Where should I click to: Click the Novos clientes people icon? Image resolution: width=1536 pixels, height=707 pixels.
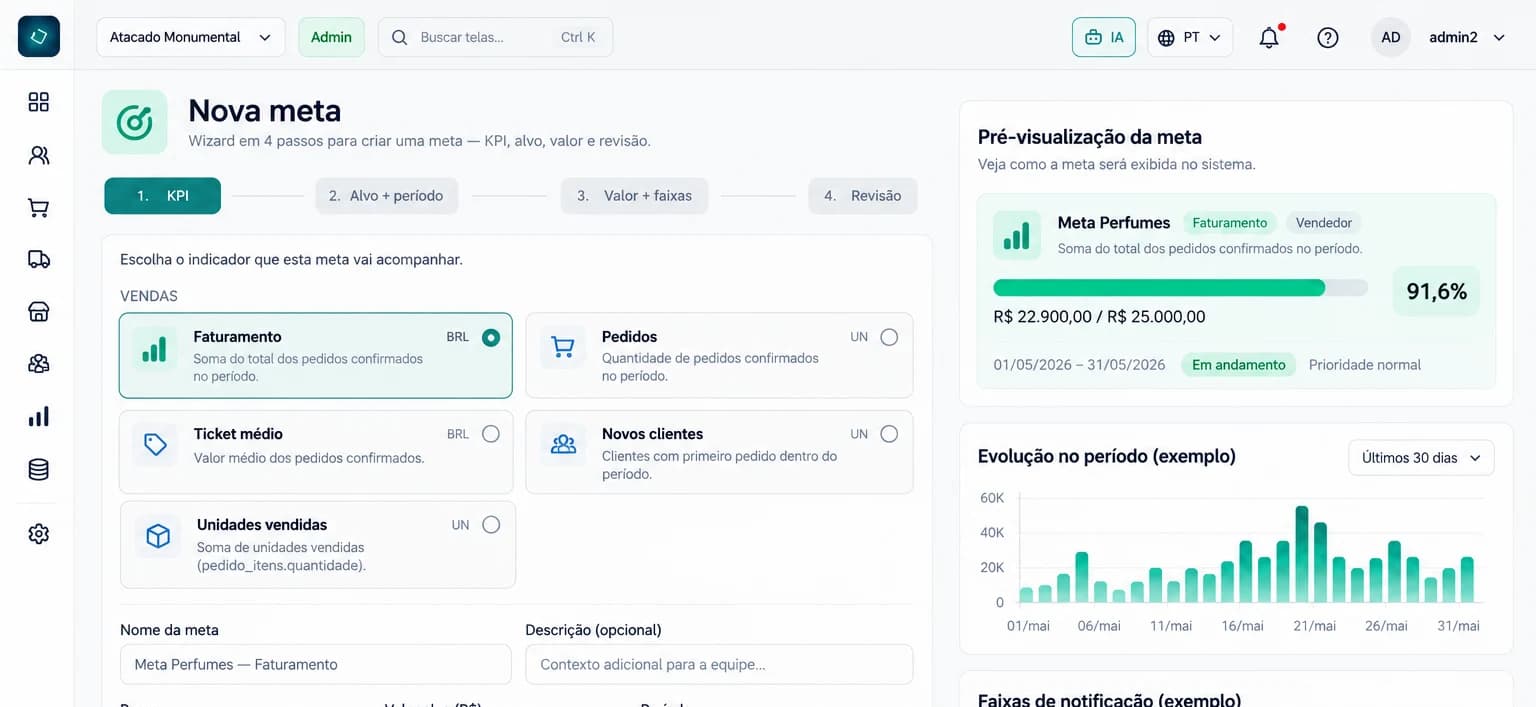point(563,444)
